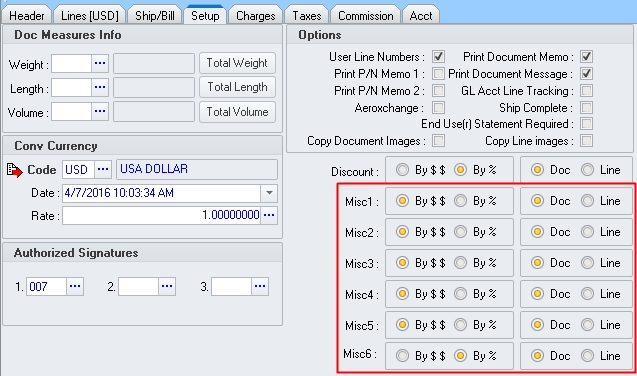Open lookup for Authorized Signature 3

[260, 286]
